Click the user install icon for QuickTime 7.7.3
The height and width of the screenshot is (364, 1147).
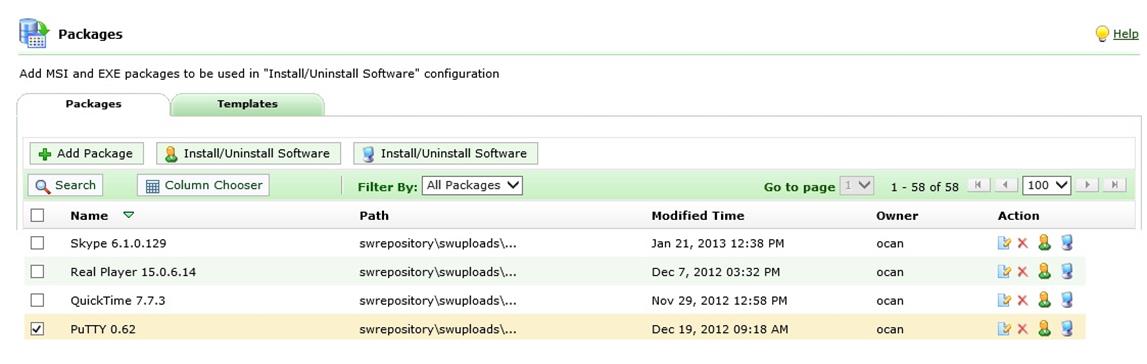tap(1045, 300)
